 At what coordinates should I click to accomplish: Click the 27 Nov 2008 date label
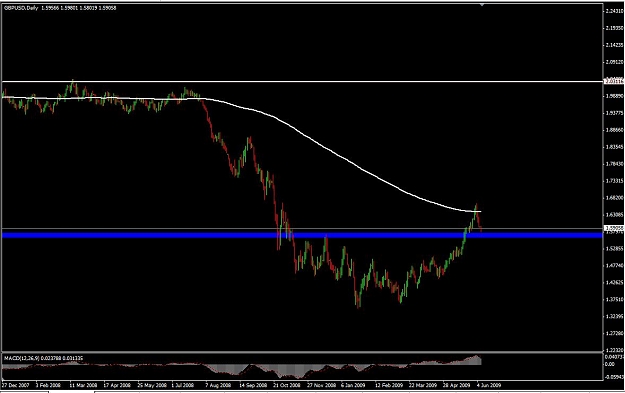click(321, 385)
